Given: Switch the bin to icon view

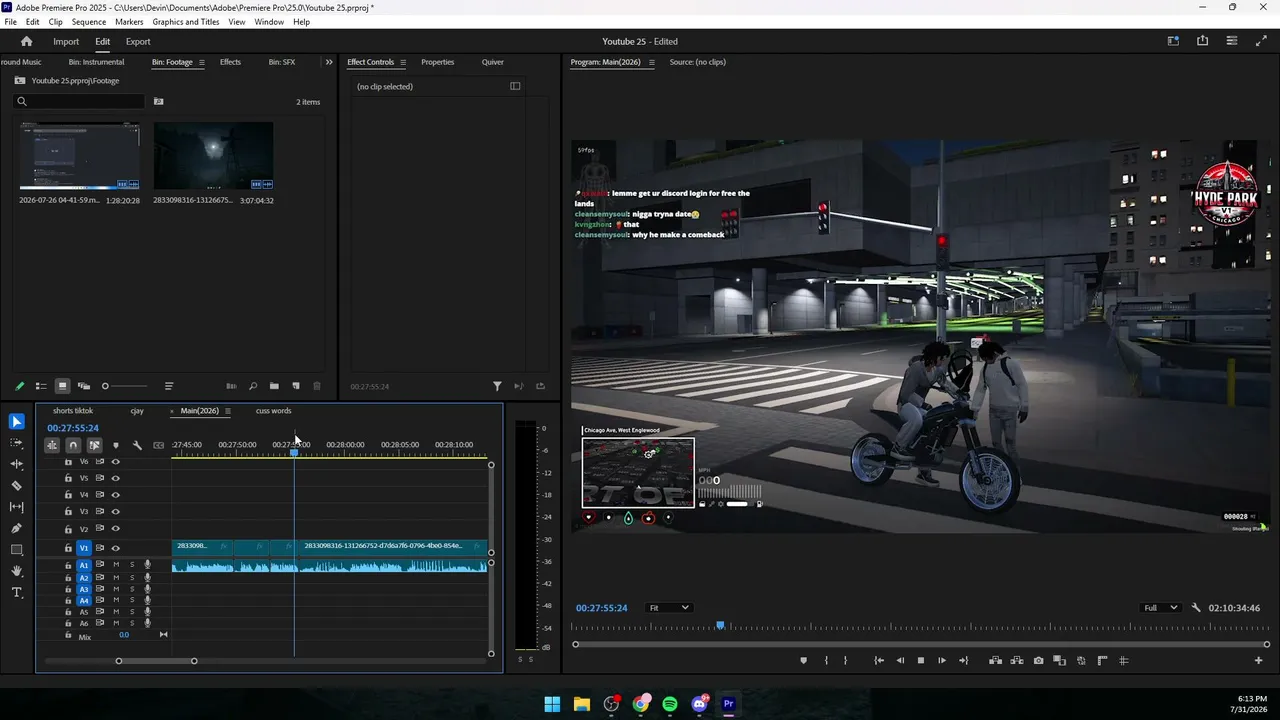Looking at the screenshot, I should pos(62,386).
